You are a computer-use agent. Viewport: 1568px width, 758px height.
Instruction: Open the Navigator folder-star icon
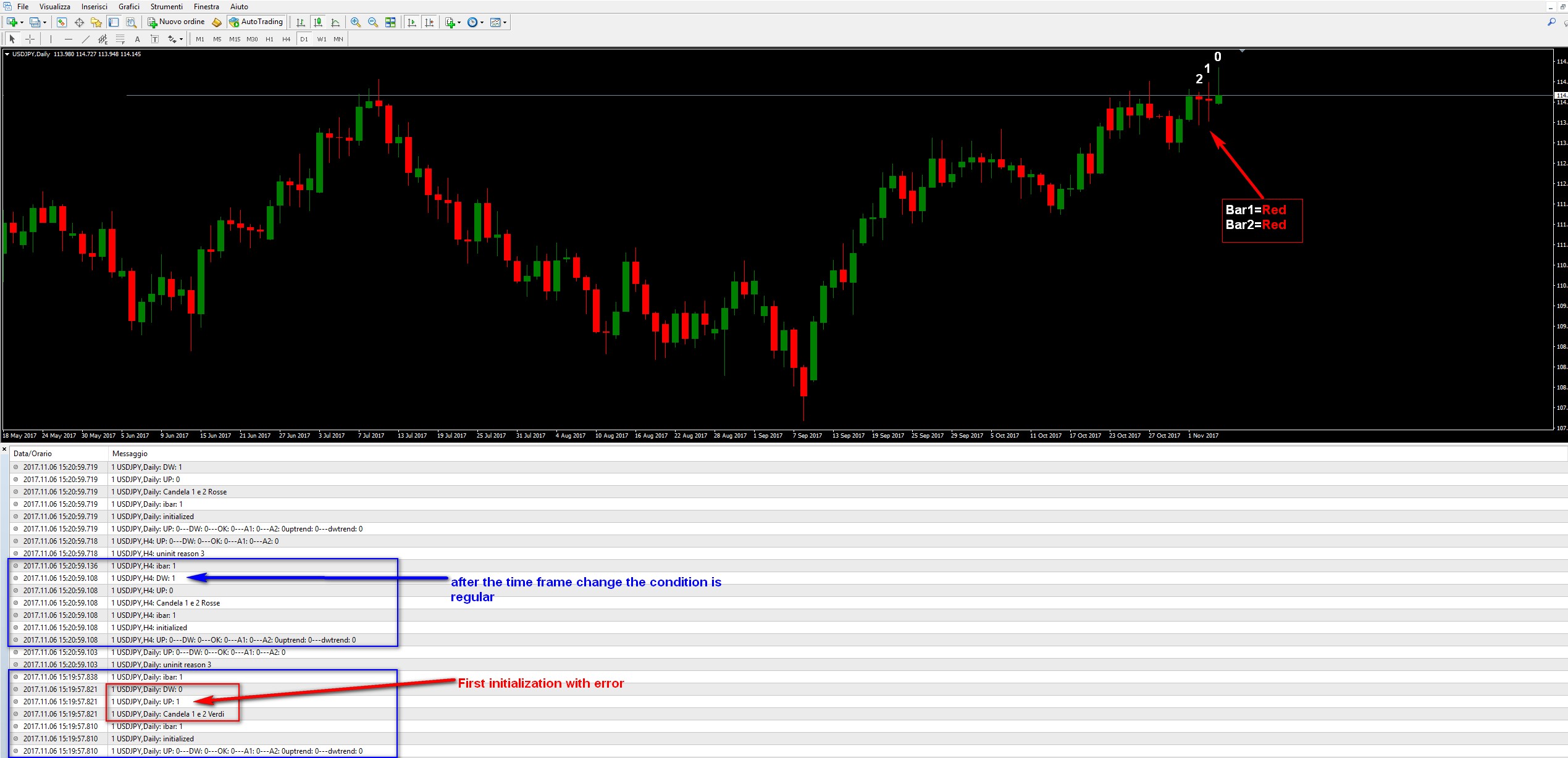click(96, 22)
